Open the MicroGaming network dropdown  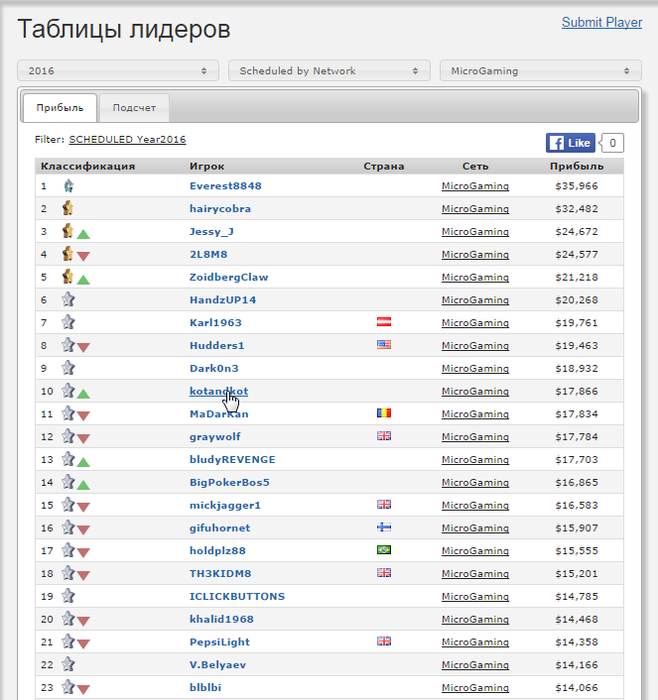540,71
